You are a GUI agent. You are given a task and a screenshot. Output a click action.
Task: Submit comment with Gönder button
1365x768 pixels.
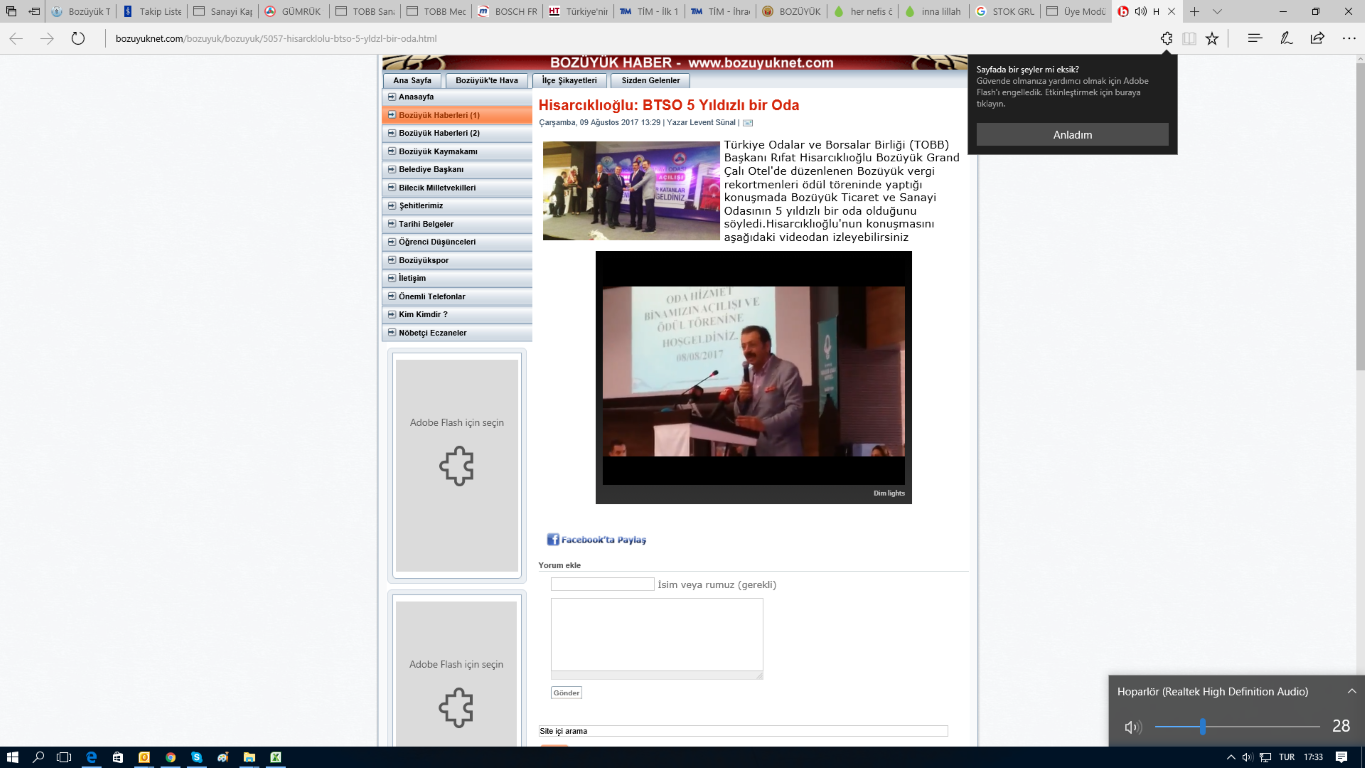pos(566,693)
